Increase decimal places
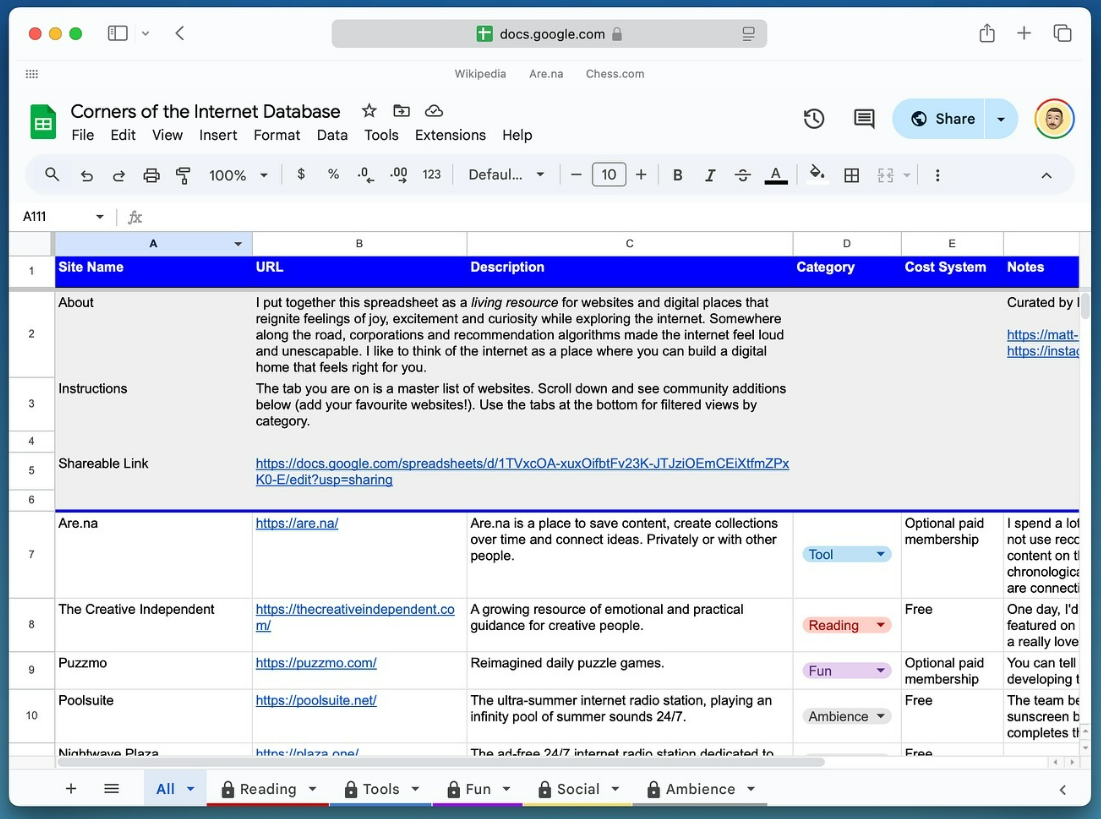Screen dimensions: 1101x819 click(x=399, y=175)
